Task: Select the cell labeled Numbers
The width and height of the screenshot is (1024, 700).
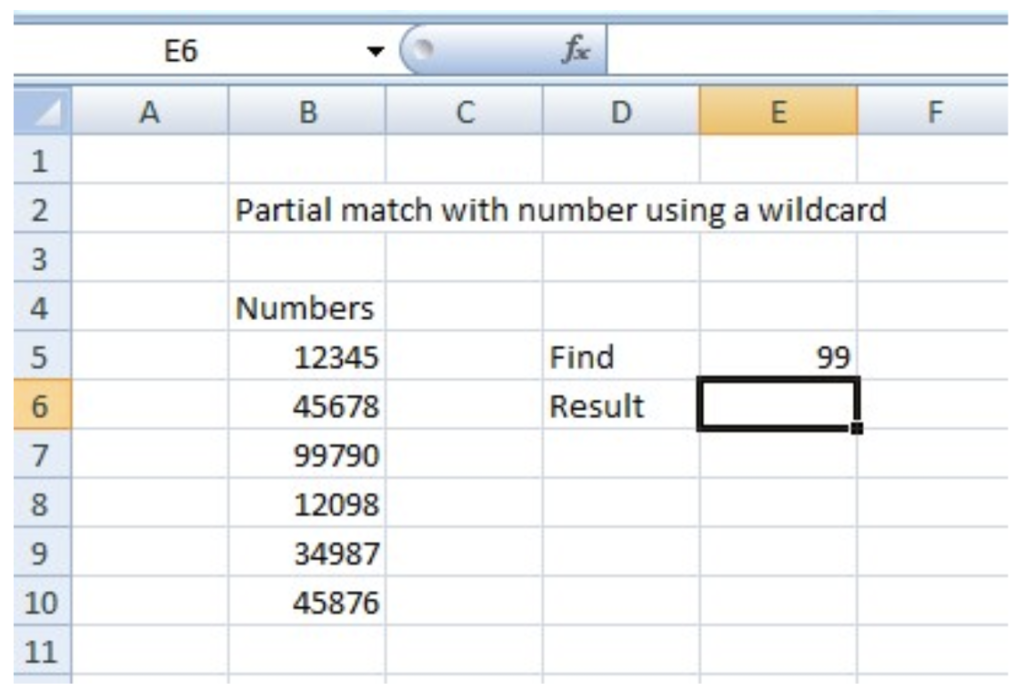Action: (307, 308)
